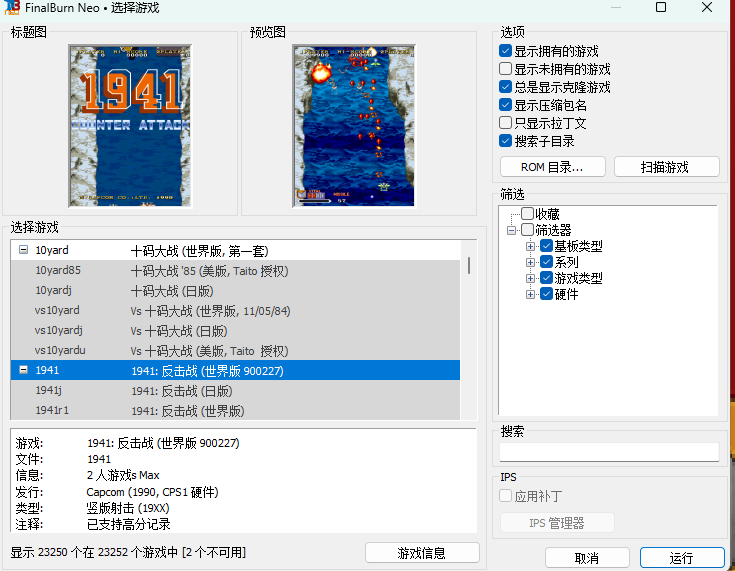Screen dimensions: 735x571
Task: Collapse the 筛选器 tree node
Action: click(x=511, y=230)
